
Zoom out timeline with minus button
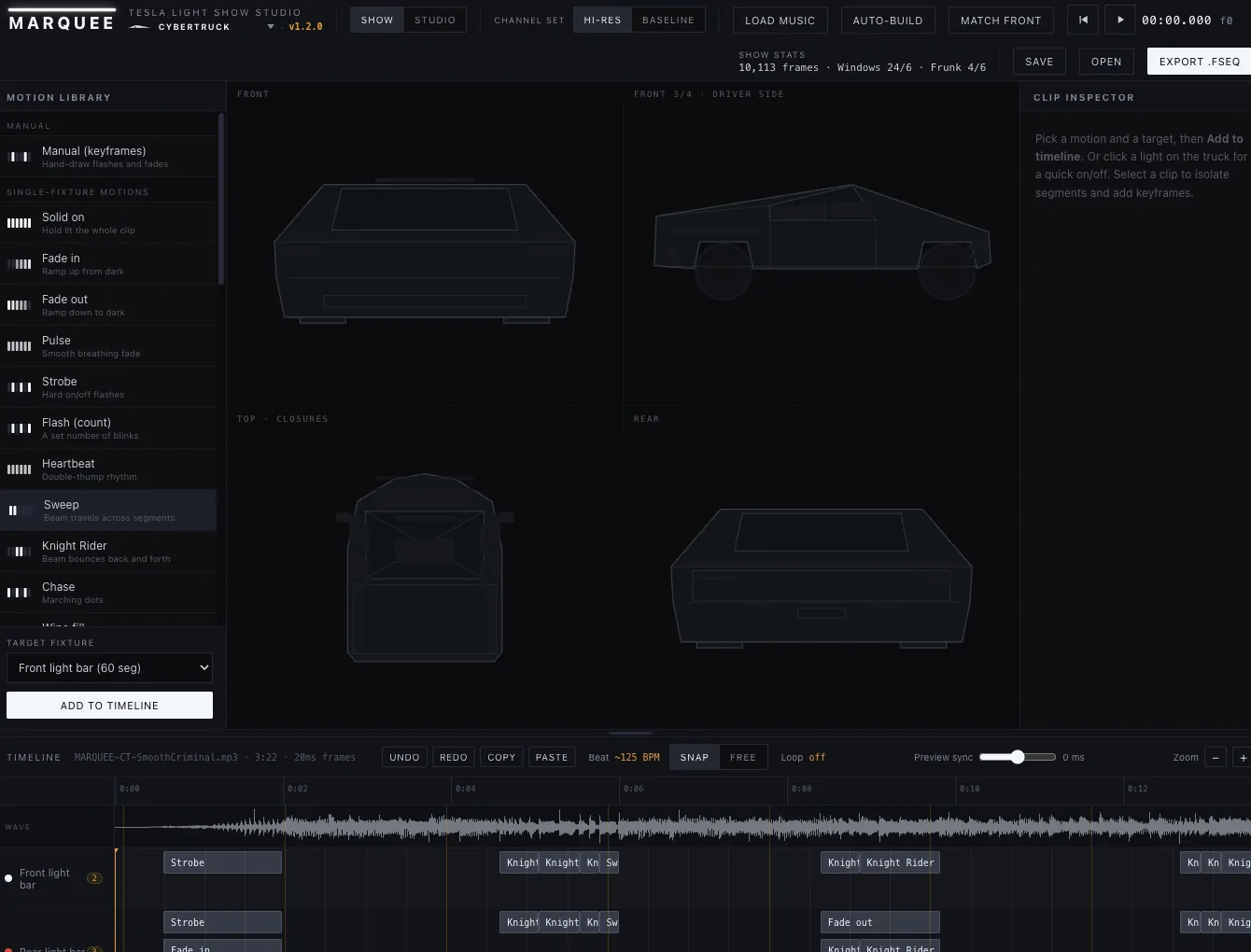point(1216,758)
